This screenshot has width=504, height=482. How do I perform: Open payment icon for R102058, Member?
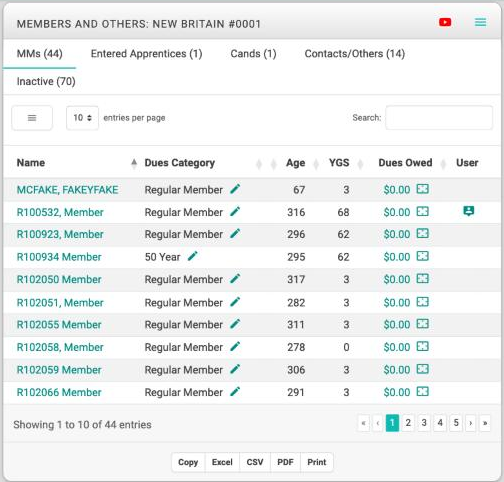422,347
